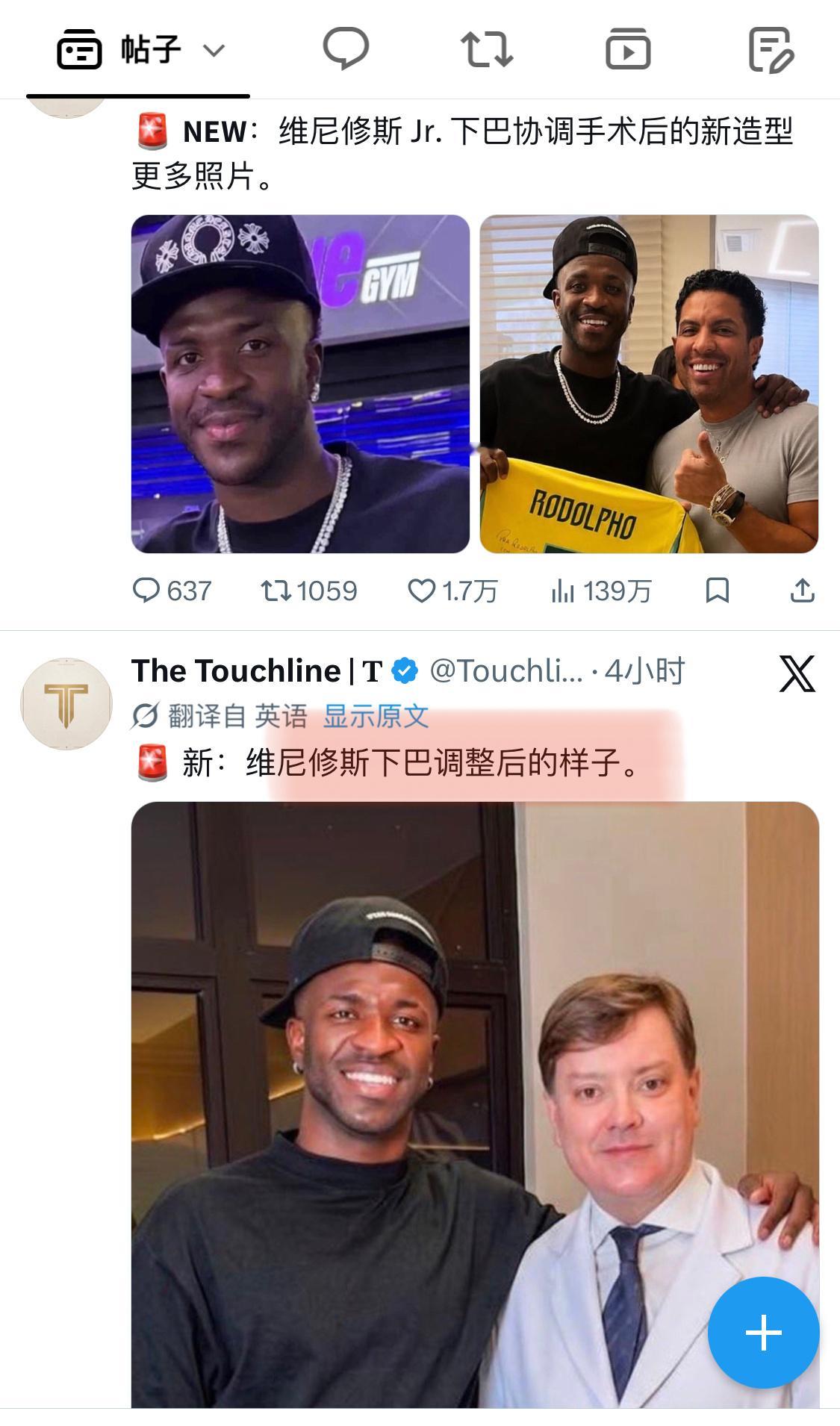
Task: Expand the 帖子 tab dropdown chevron
Action: [214, 51]
